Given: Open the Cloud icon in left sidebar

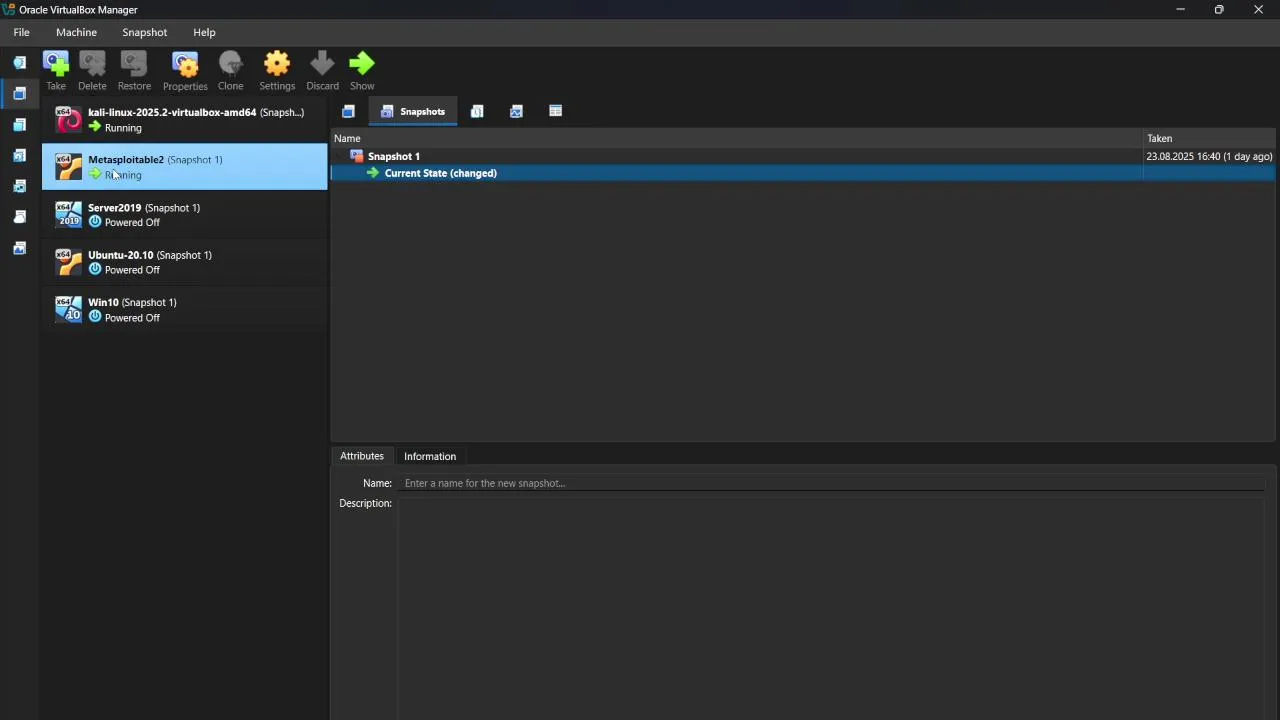Looking at the screenshot, I should click(19, 217).
